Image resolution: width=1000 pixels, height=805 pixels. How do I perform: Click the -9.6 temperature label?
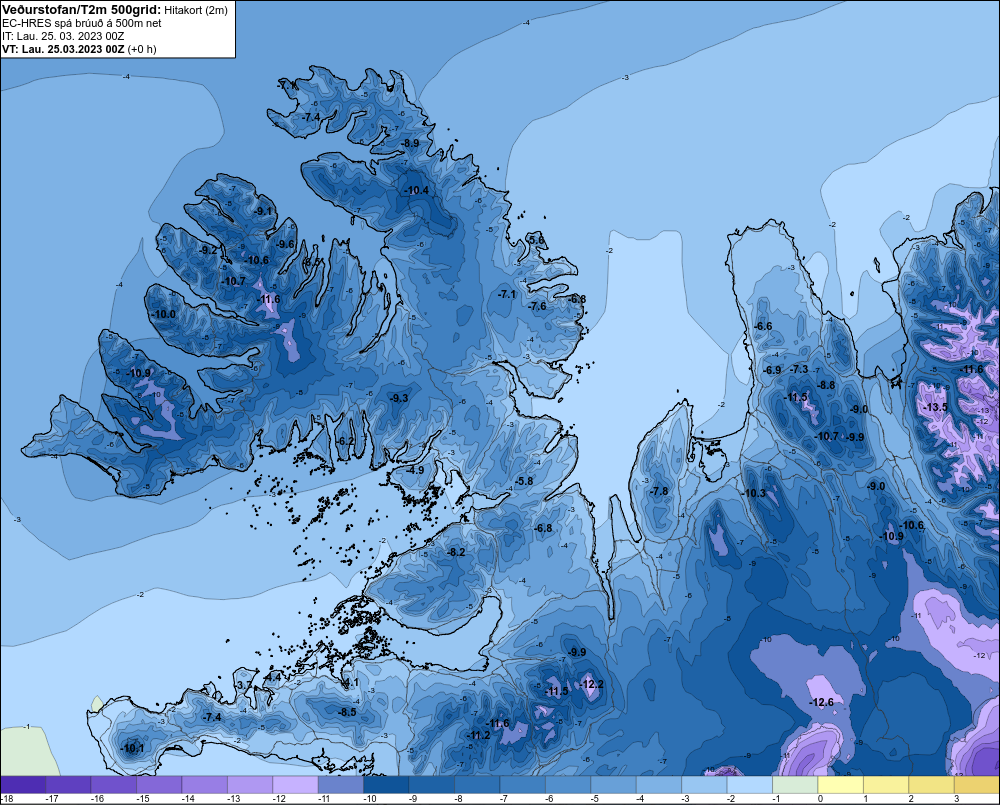point(286,244)
